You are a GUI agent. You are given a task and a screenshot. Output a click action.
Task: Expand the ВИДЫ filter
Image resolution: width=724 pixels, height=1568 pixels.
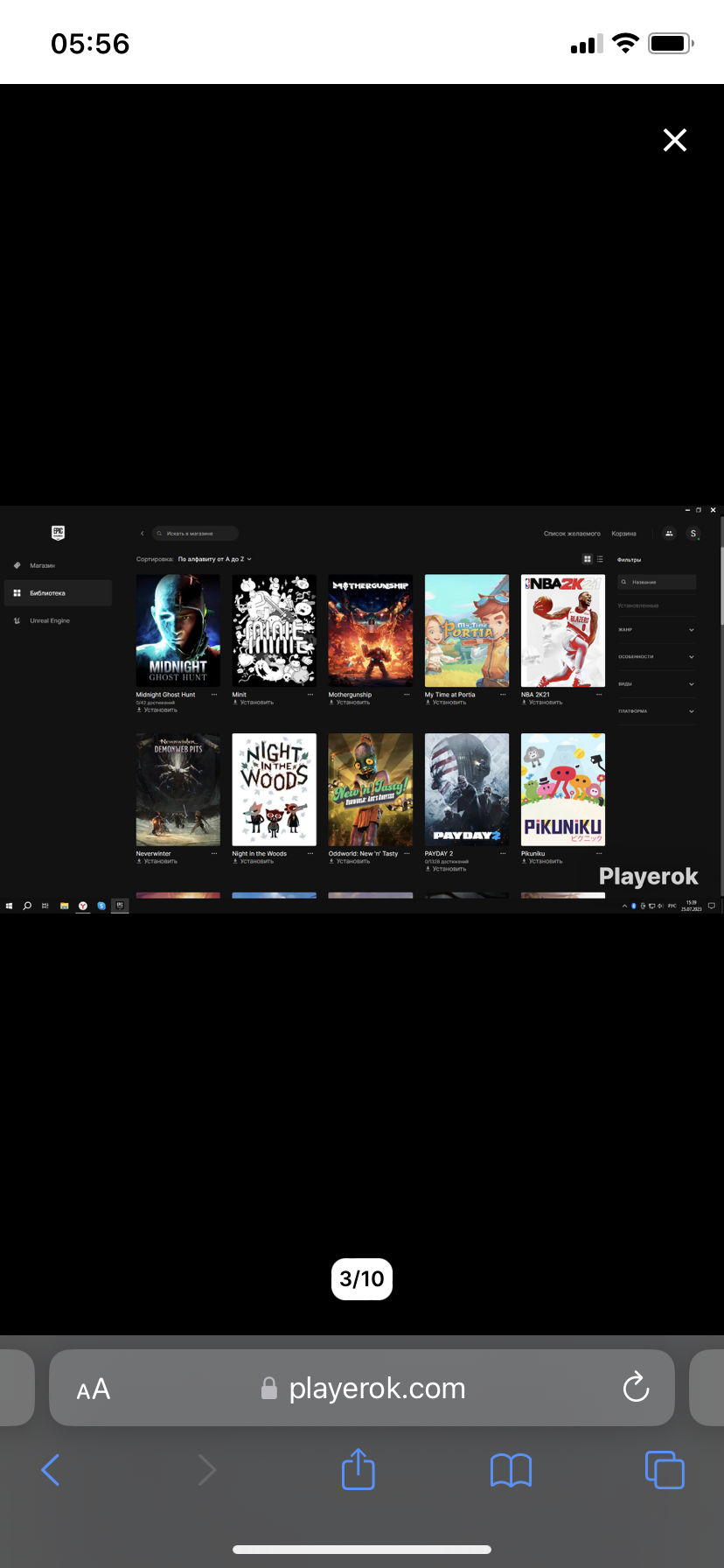[657, 683]
